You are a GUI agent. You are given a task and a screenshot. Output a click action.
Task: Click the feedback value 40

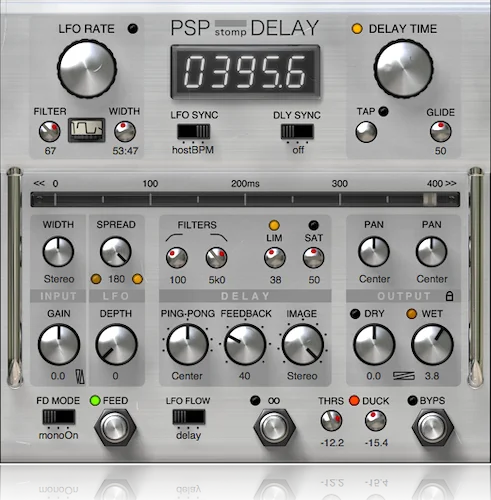(244, 376)
